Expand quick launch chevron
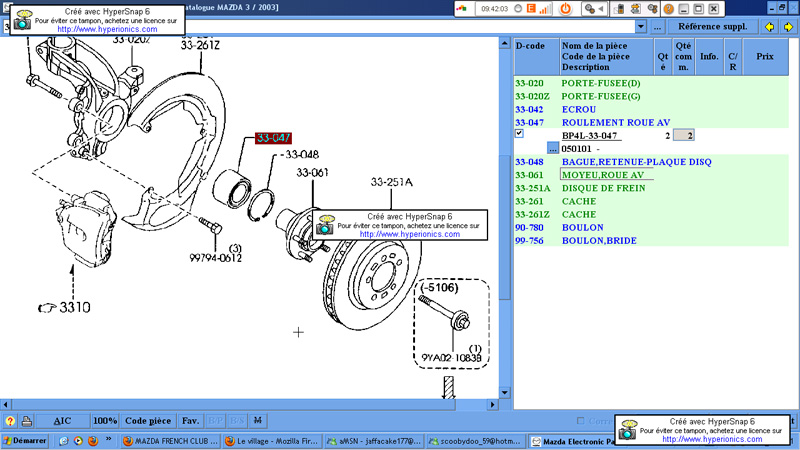The height and width of the screenshot is (450, 800). (109, 439)
